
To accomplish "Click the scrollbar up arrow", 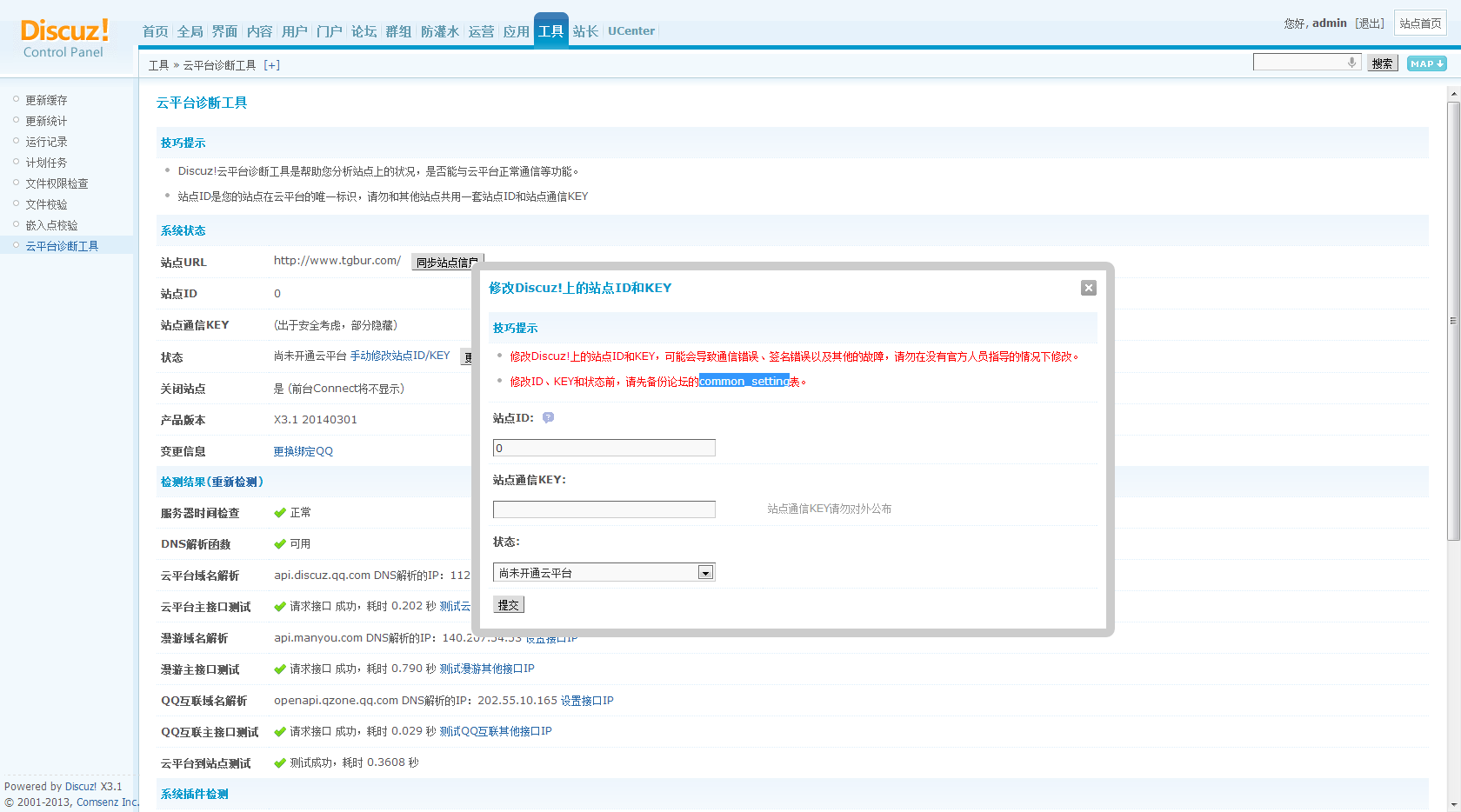I will [x=1453, y=93].
